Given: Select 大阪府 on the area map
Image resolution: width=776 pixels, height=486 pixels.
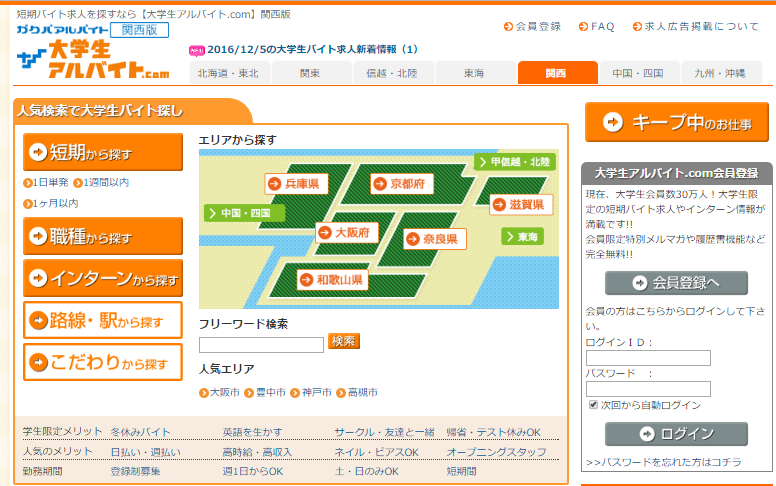Looking at the screenshot, I should [347, 232].
